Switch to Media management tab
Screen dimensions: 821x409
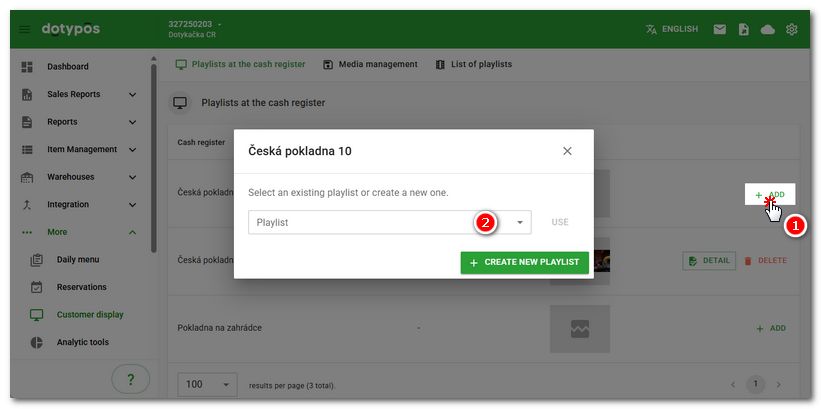[x=370, y=64]
